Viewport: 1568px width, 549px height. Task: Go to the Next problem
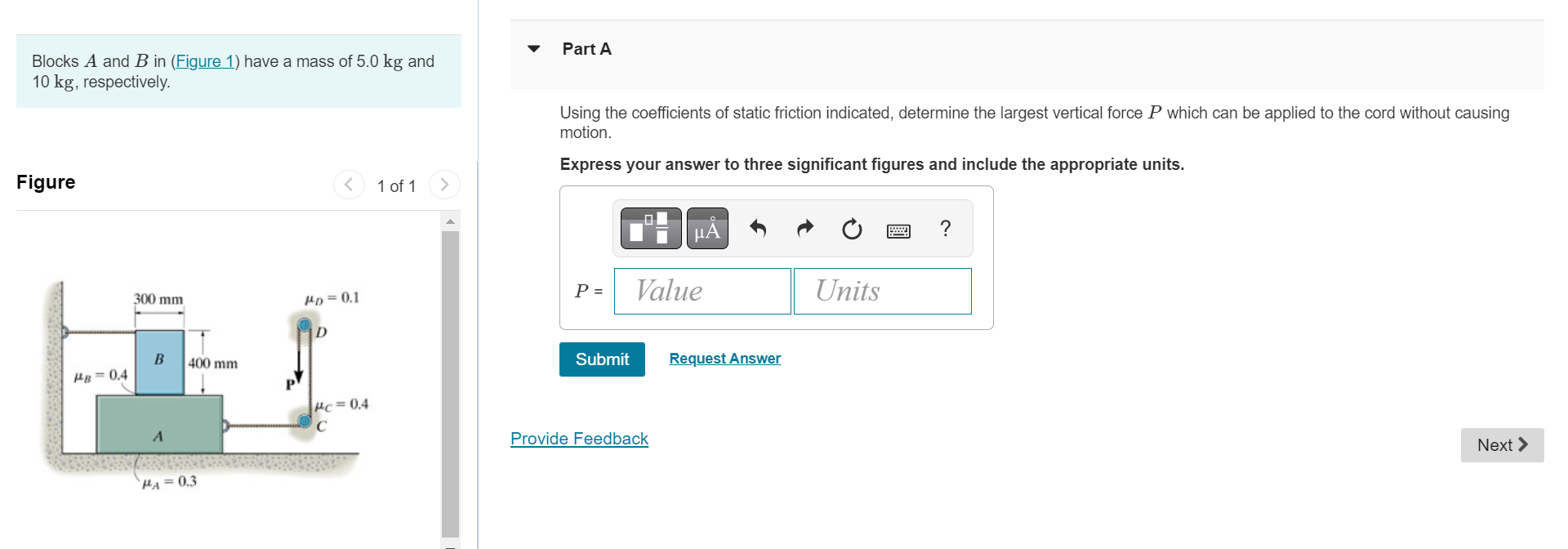pyautogui.click(x=1502, y=445)
